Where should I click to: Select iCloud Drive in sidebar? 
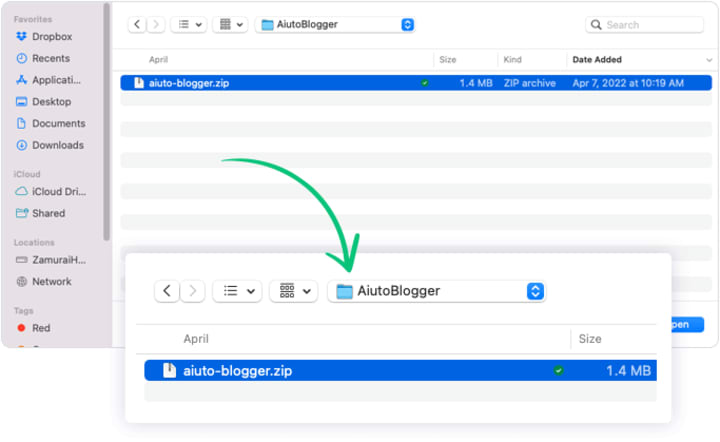click(51, 191)
